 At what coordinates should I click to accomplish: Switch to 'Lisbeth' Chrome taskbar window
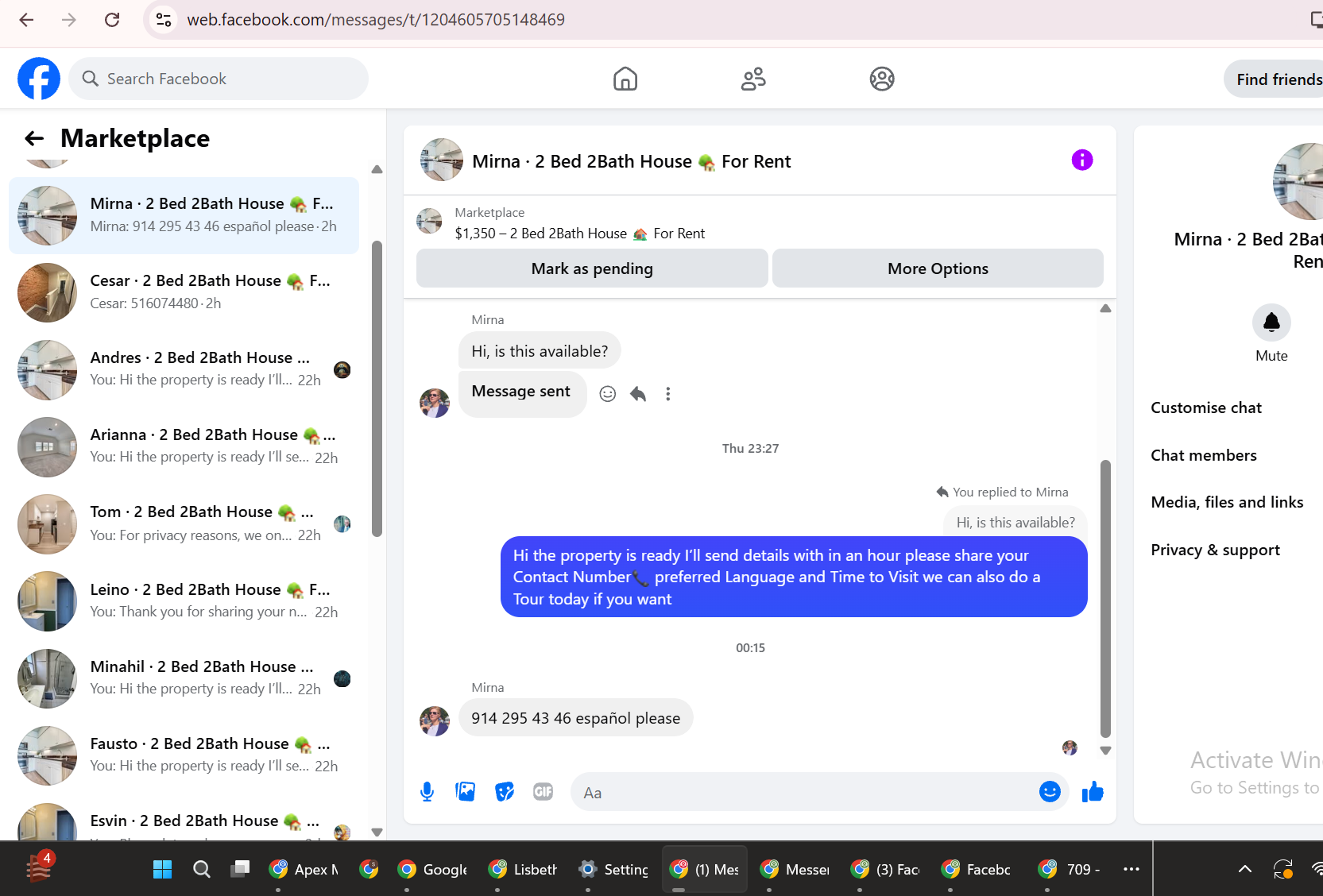point(523,870)
